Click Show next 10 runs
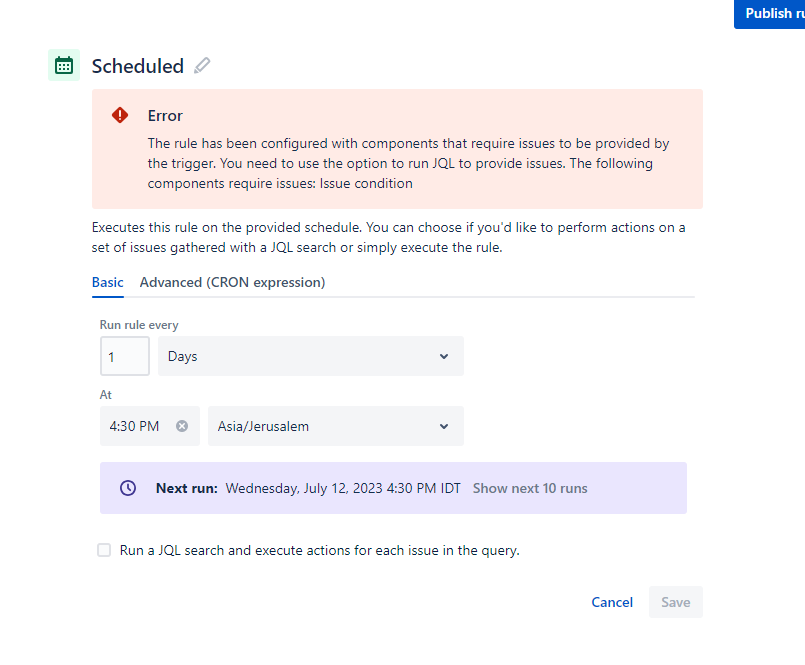The image size is (805, 665). [529, 488]
